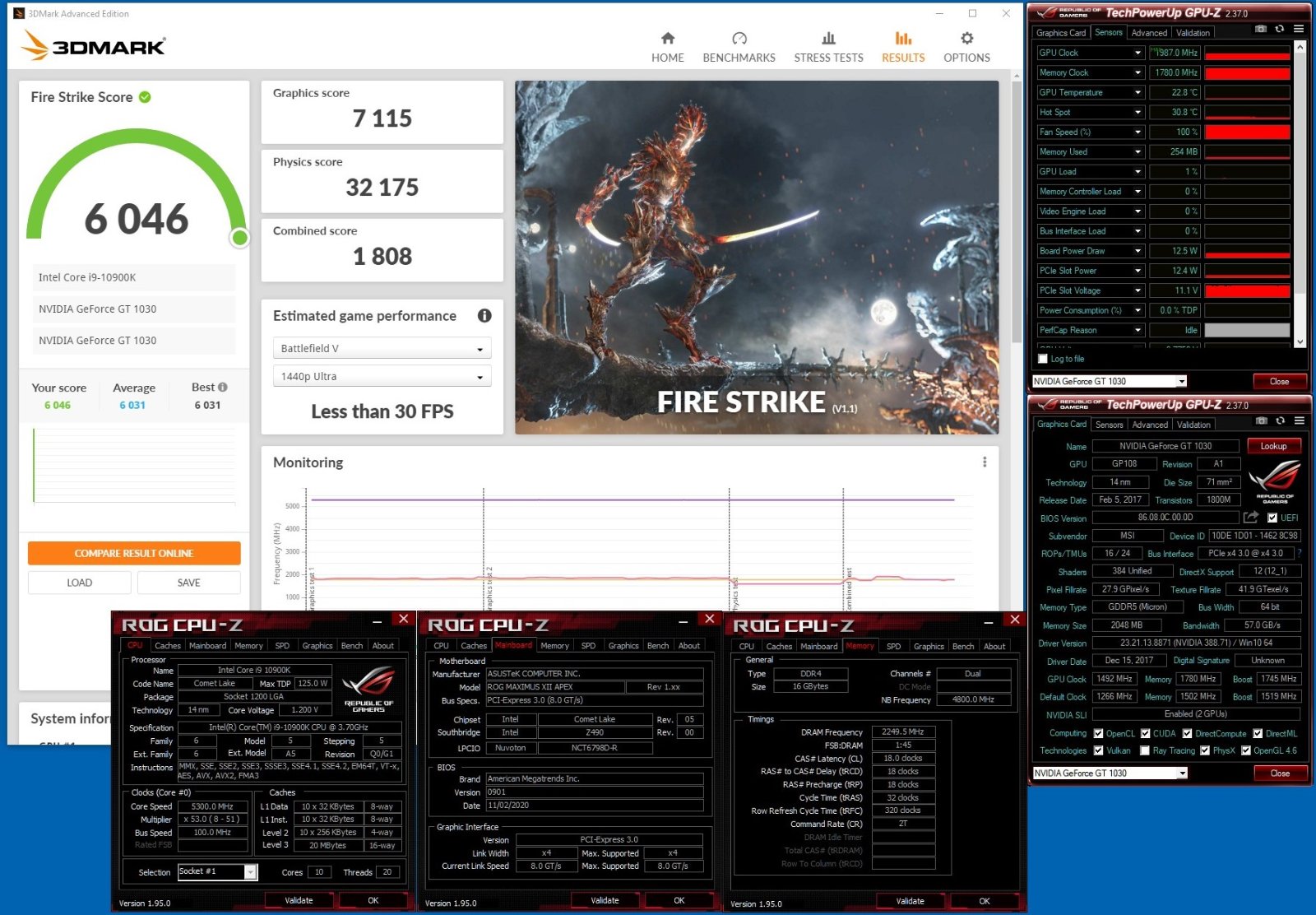Open Caches tab in CPU-Z Processor window
The height and width of the screenshot is (915, 1316).
(167, 646)
